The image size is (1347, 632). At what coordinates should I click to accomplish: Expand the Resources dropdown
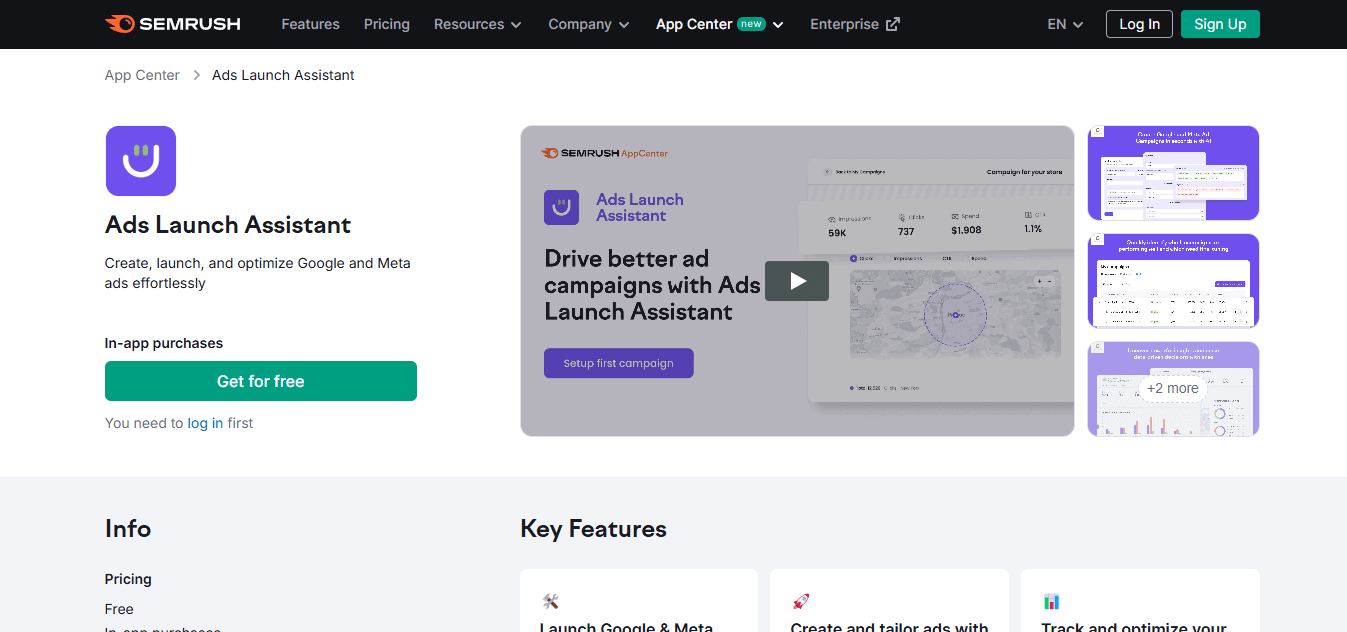[x=478, y=24]
